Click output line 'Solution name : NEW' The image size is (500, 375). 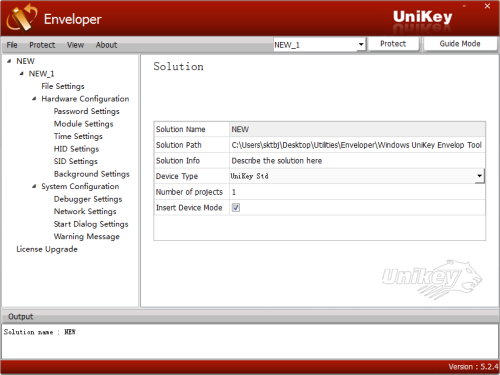point(40,332)
